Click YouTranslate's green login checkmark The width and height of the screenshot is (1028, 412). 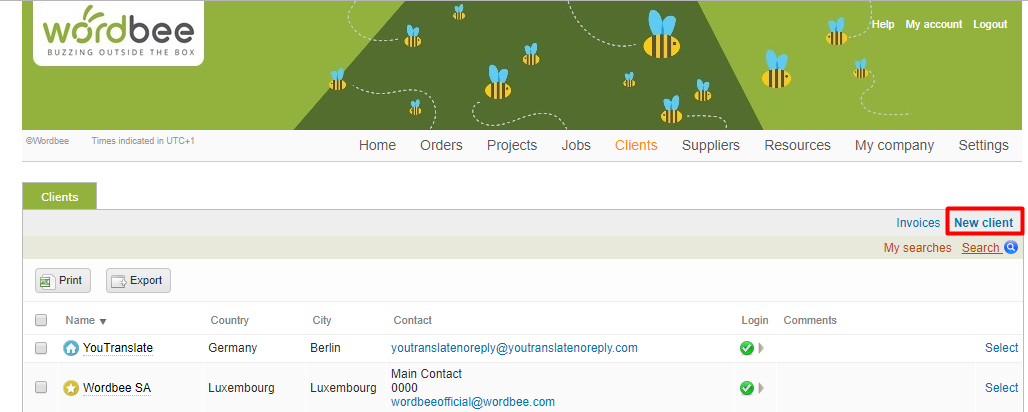click(x=746, y=348)
